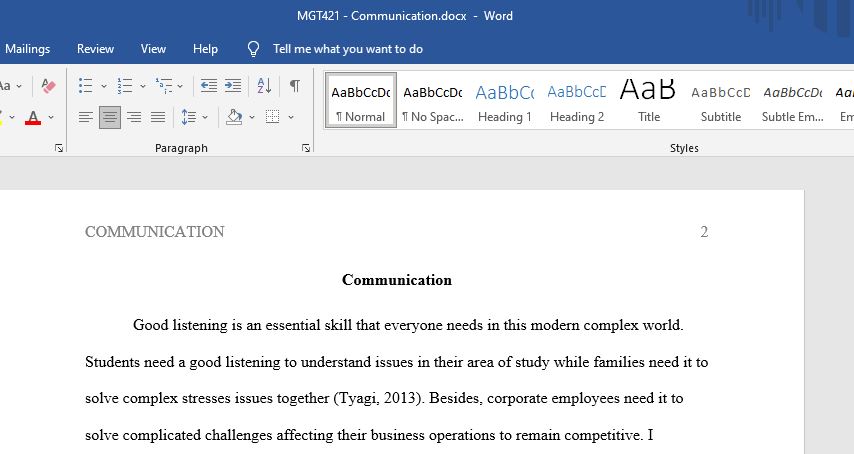
Task: Toggle Center alignment
Action: [109, 117]
